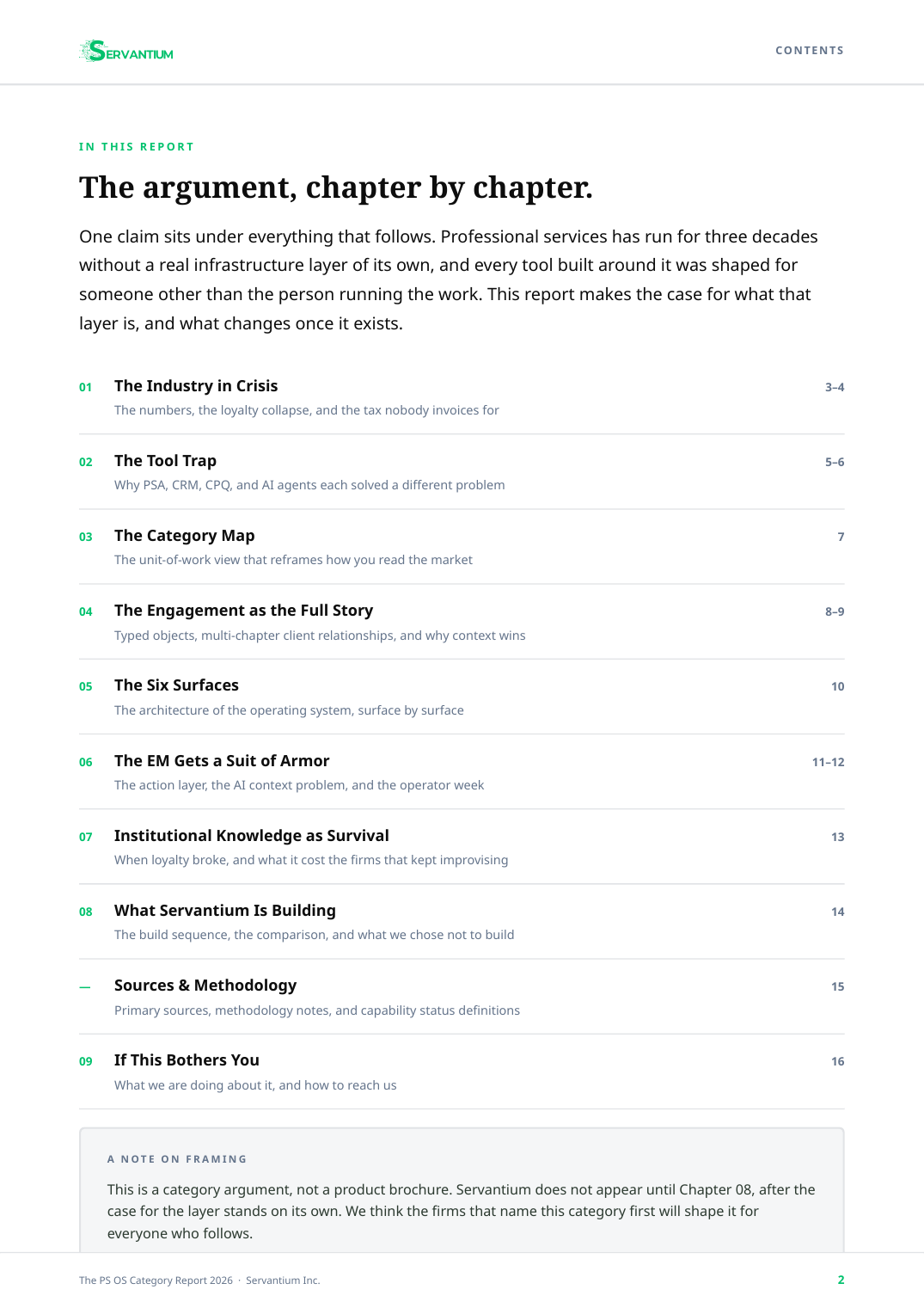The image size is (924, 1308).
Task: Click footer text 'The PS OS Category Report 2026'
Action: (x=156, y=1280)
